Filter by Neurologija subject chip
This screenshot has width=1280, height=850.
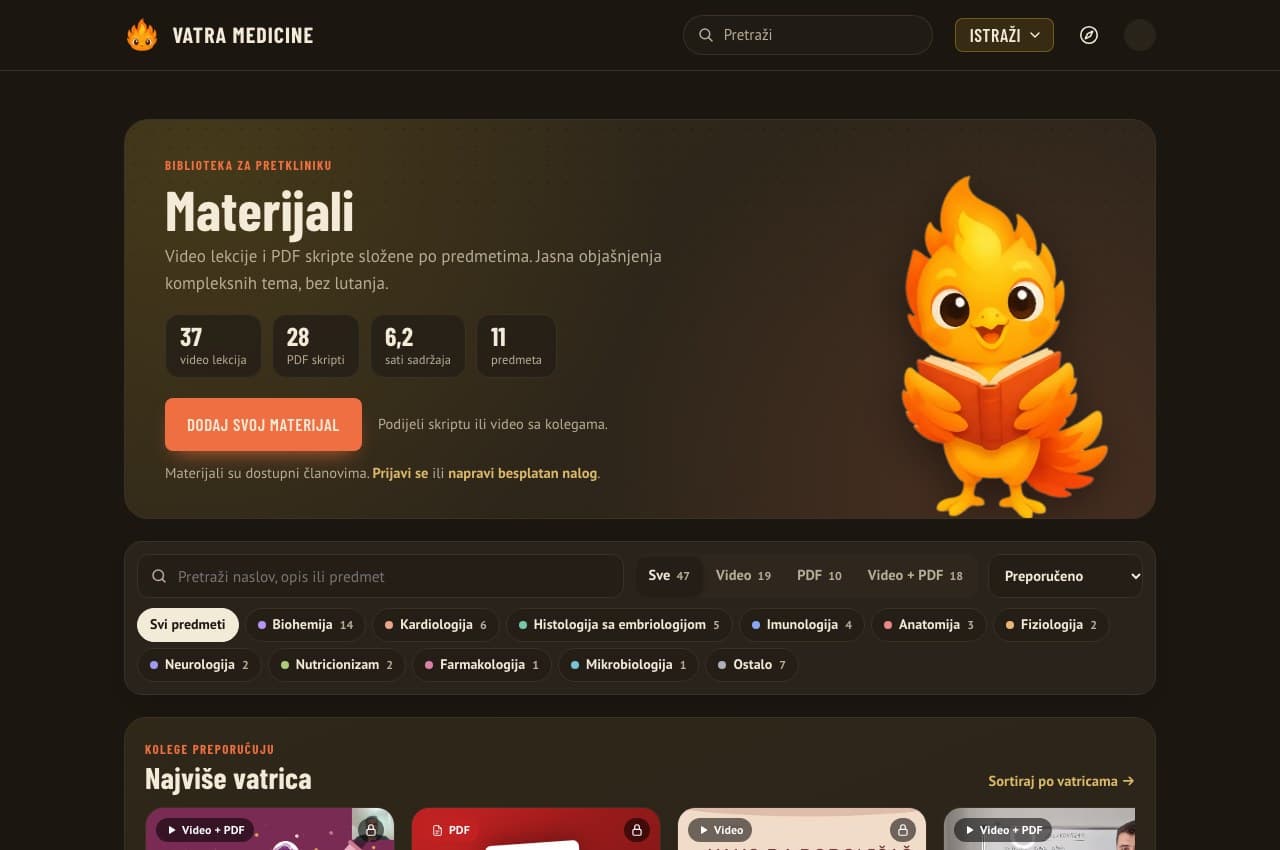point(199,664)
